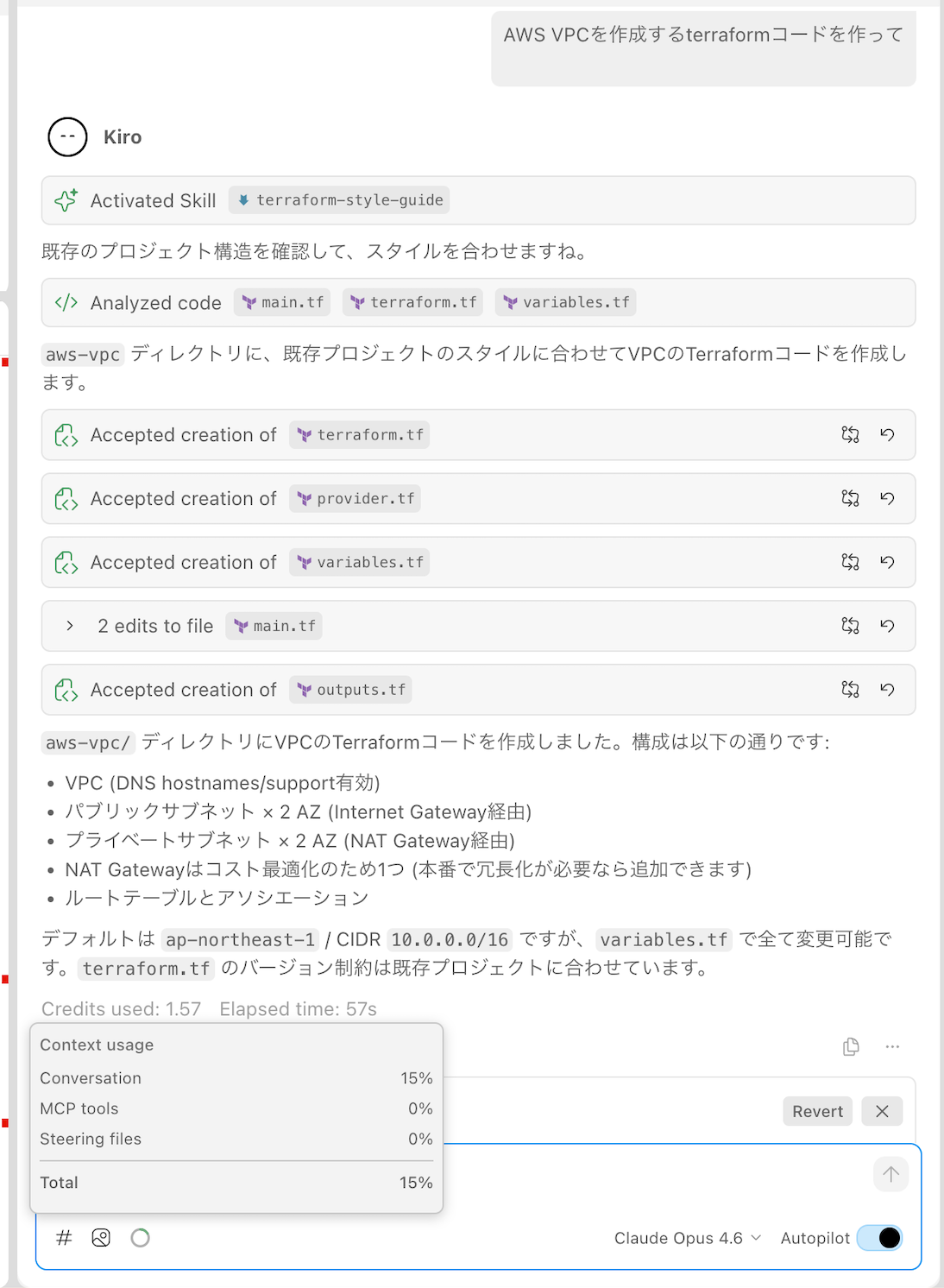Open the more options (…) menu
Screen dimensions: 944x1288
(893, 1046)
